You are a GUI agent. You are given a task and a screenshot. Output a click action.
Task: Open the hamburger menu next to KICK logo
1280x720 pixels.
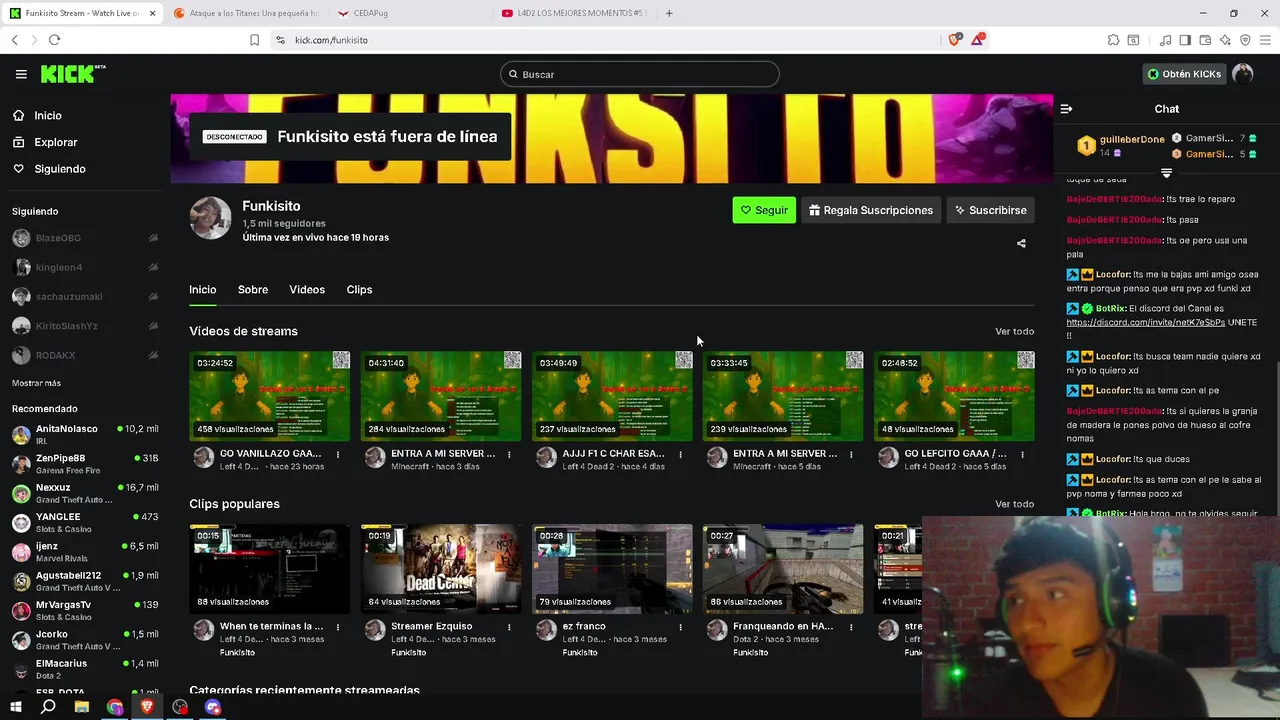coord(21,74)
